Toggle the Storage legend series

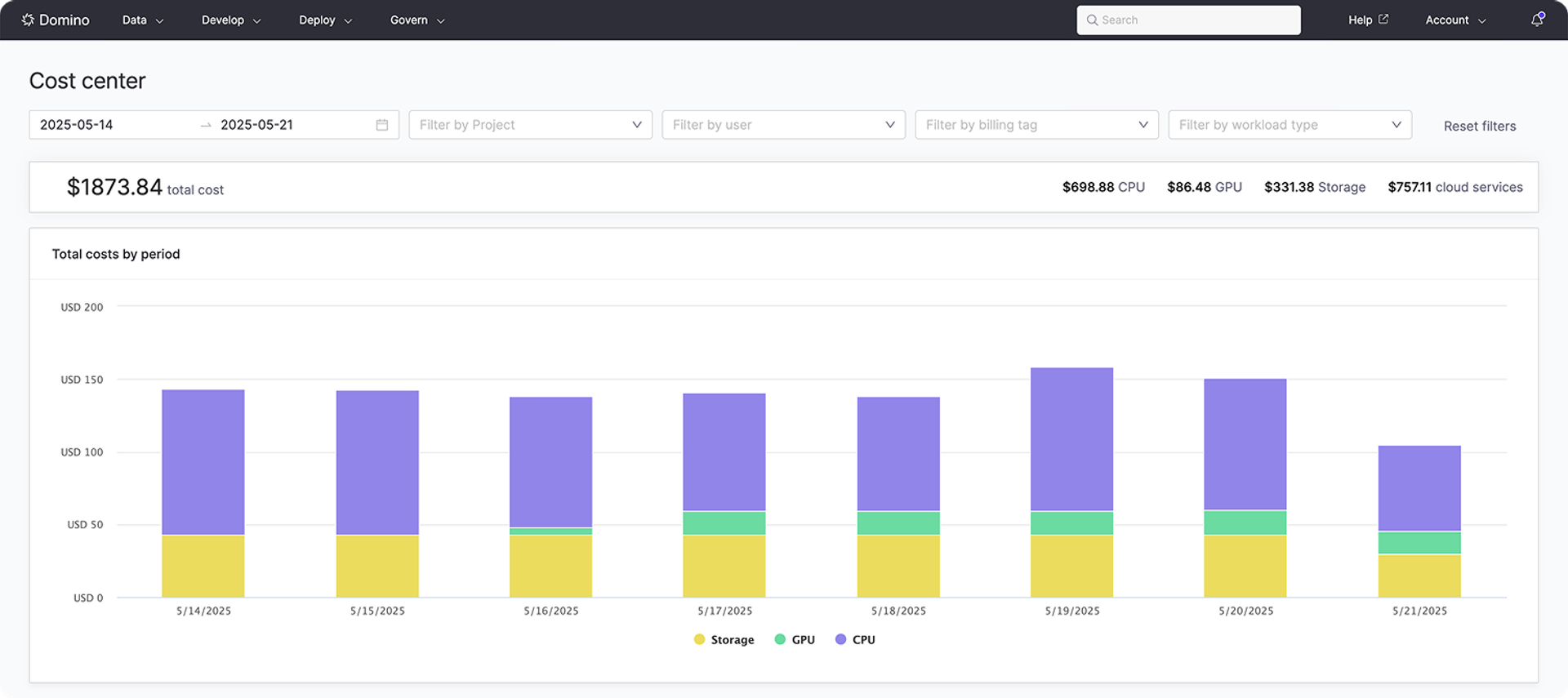click(724, 639)
